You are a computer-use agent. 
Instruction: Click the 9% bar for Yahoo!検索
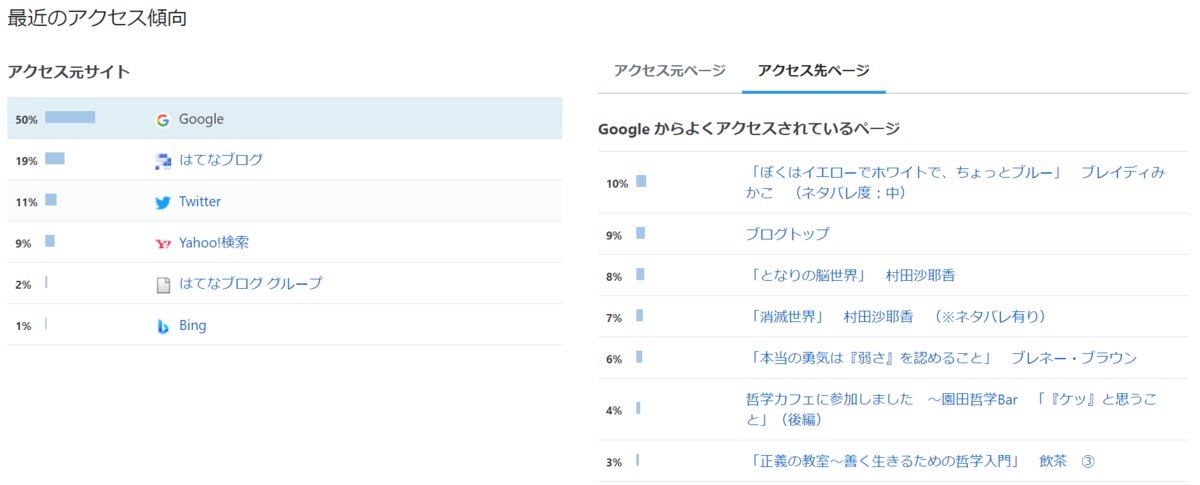tap(50, 241)
